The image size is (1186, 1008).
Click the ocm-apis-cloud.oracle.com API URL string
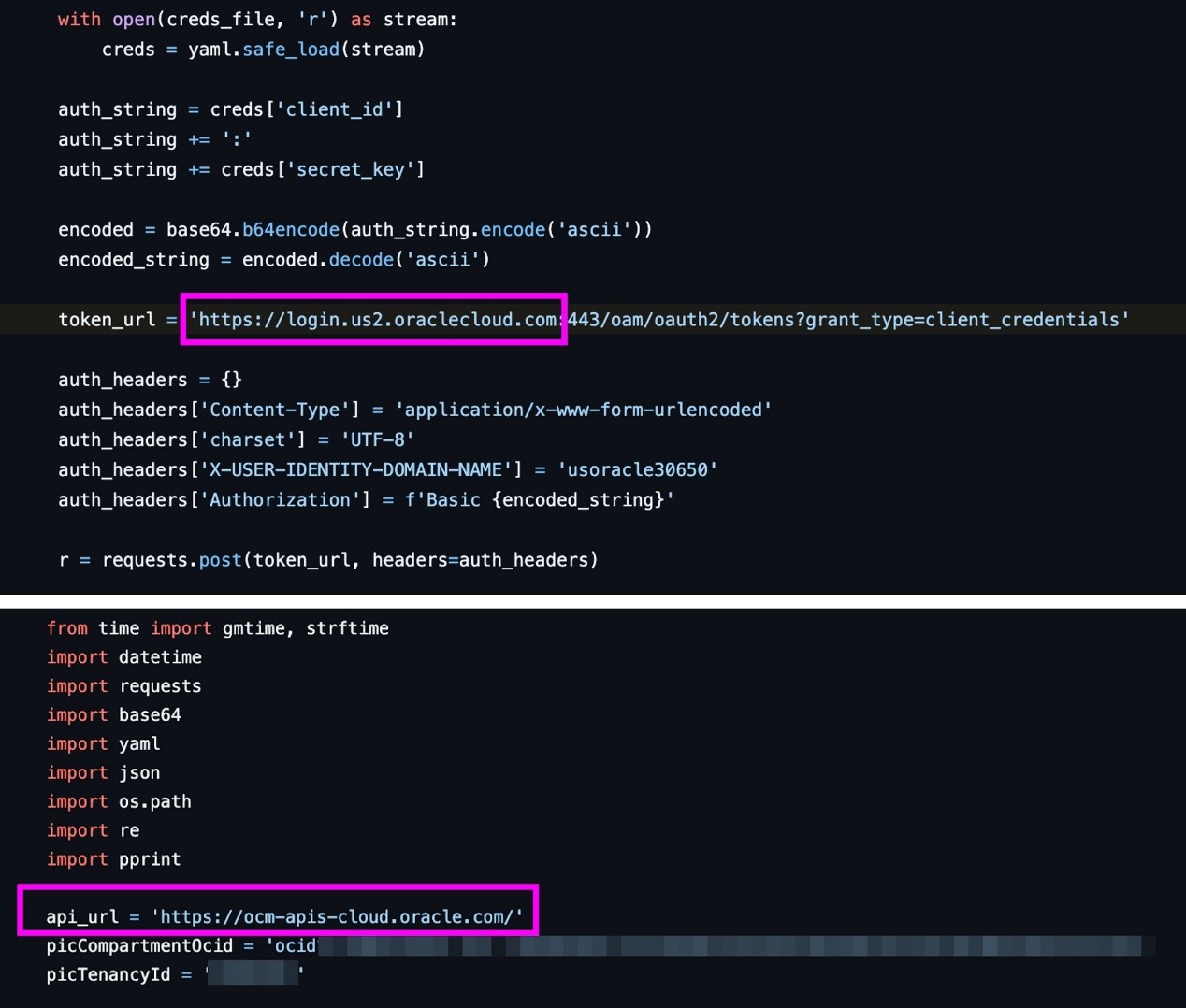tap(337, 916)
